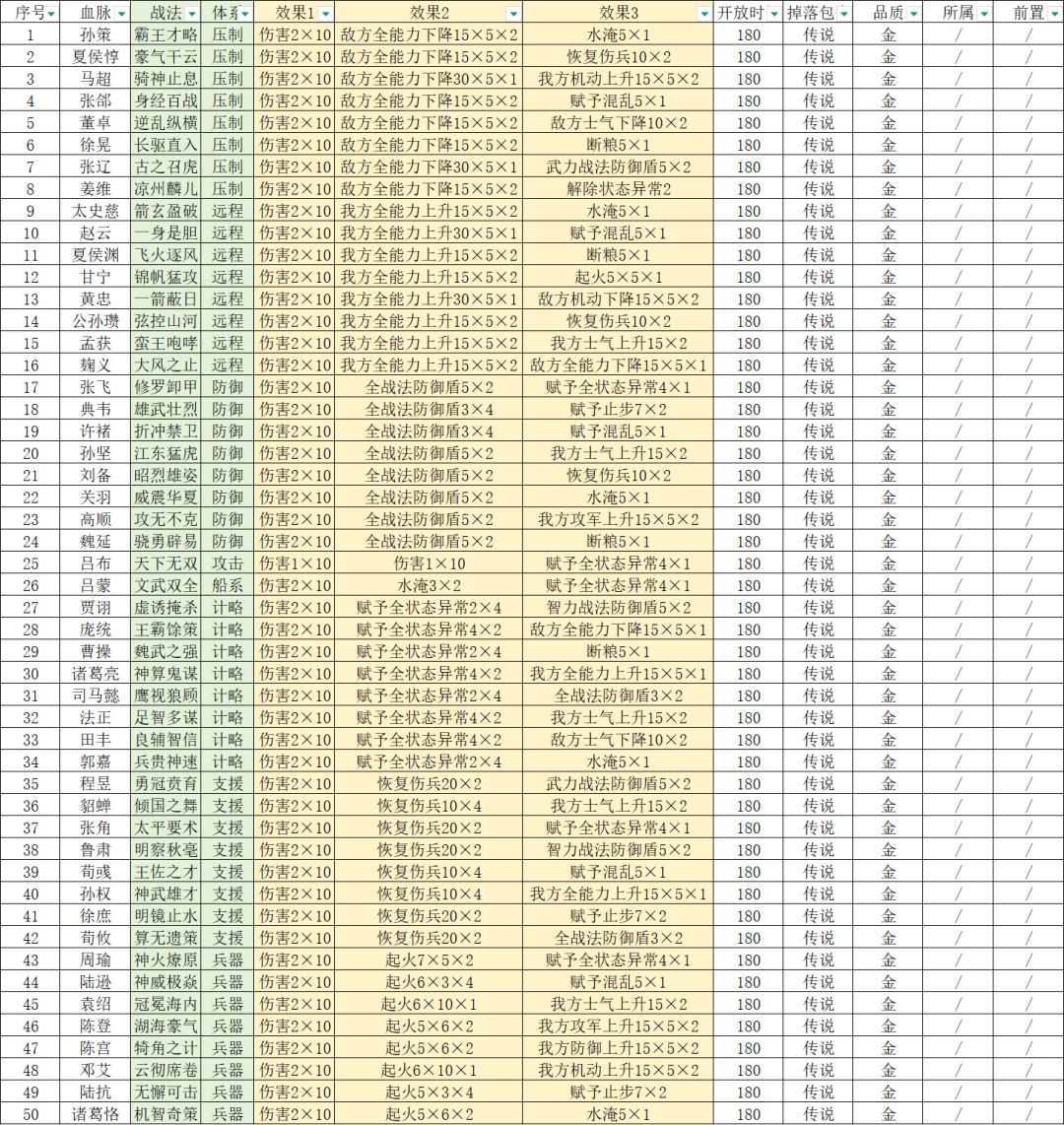Click 起火6×3×4 in 陆逊's row

[429, 981]
